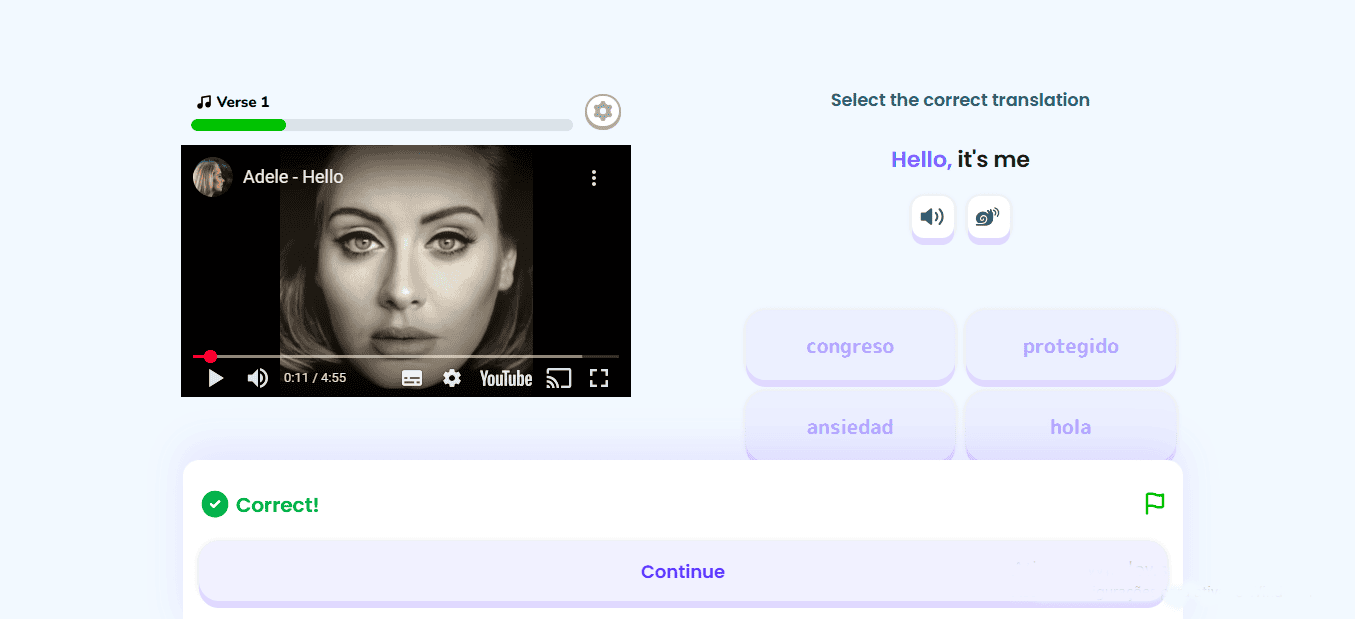Enter video full screen mode
Viewport: 1355px width, 619px height.
coord(599,378)
